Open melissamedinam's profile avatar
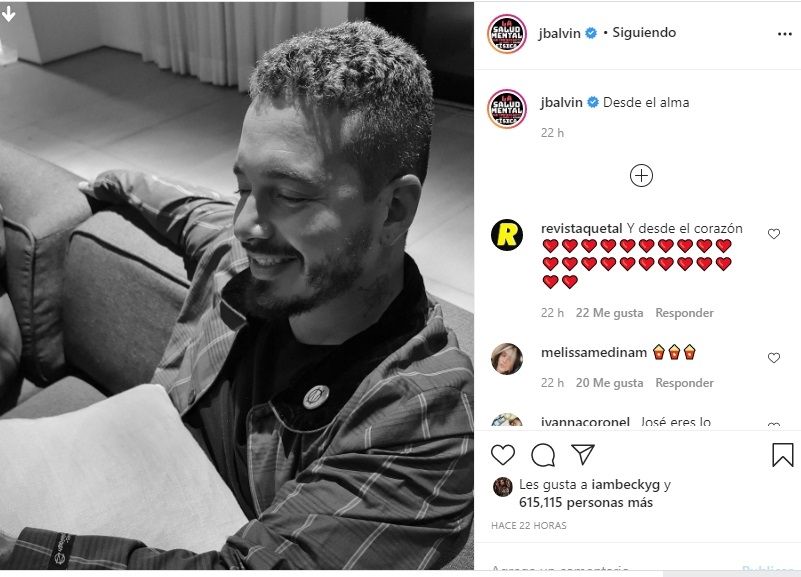The width and height of the screenshot is (801, 577). coord(507,359)
